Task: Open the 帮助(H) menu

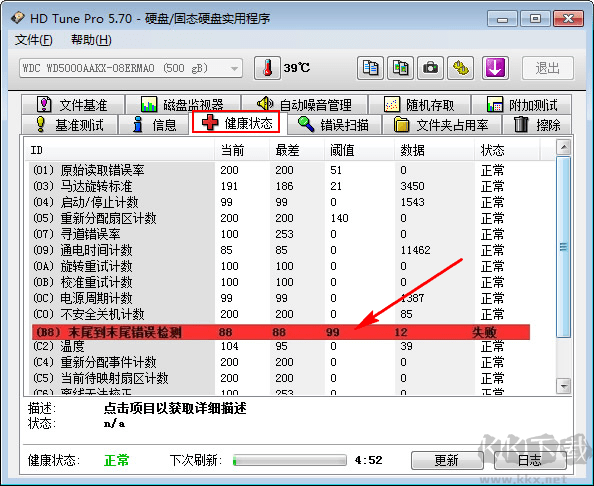Action: 91,40
